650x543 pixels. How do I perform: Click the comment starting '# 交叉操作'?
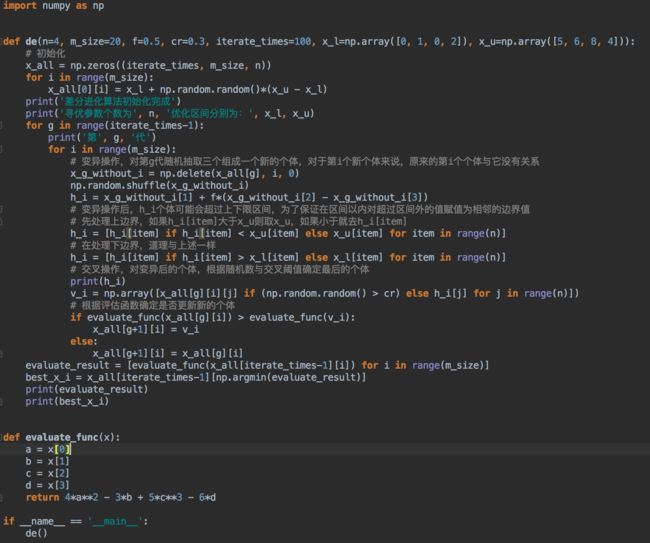(220, 270)
